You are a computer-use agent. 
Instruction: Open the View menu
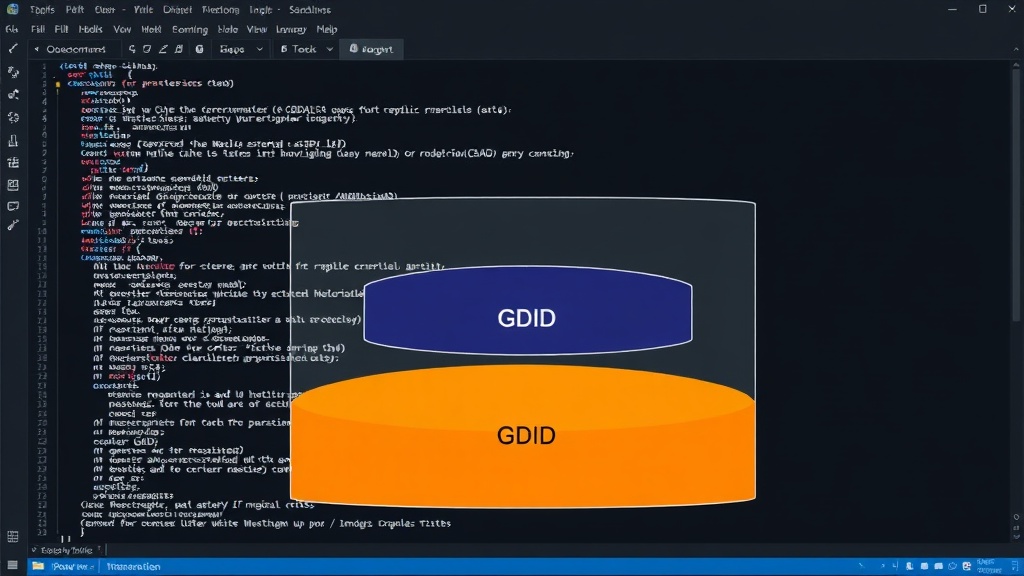[x=257, y=29]
